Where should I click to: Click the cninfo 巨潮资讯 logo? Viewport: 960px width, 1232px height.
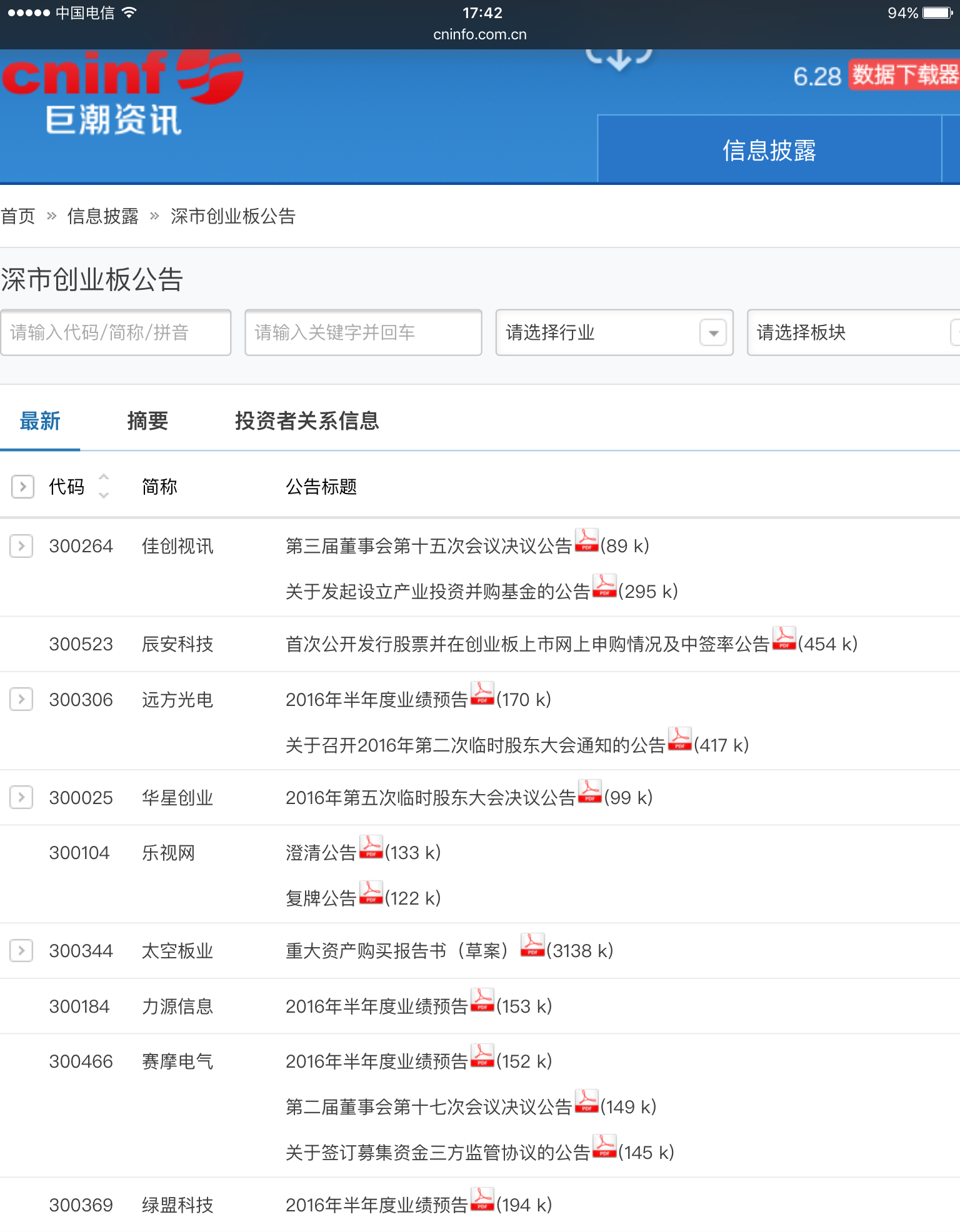coord(122,92)
